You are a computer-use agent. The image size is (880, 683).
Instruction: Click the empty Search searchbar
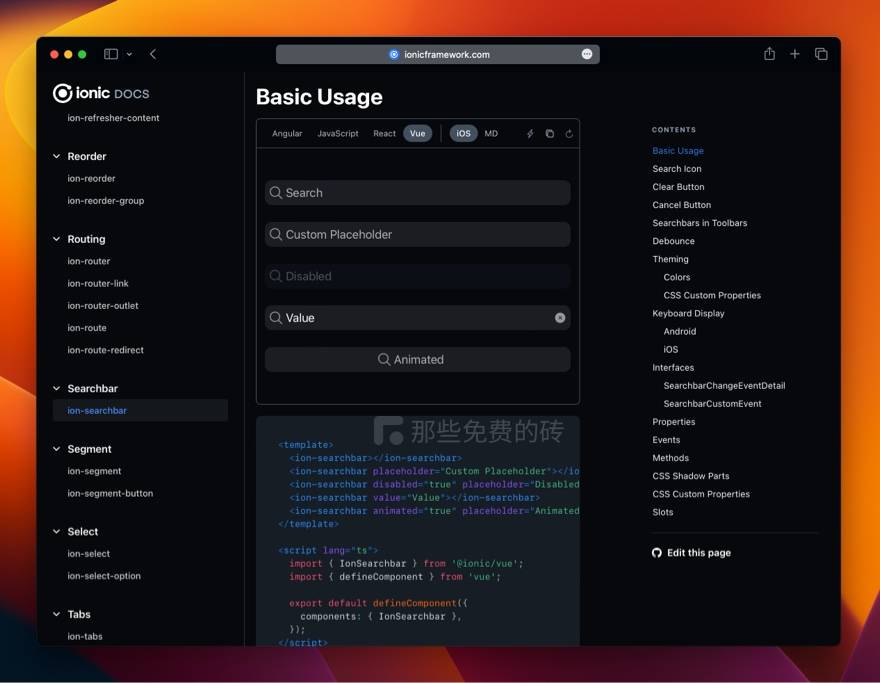tap(418, 192)
